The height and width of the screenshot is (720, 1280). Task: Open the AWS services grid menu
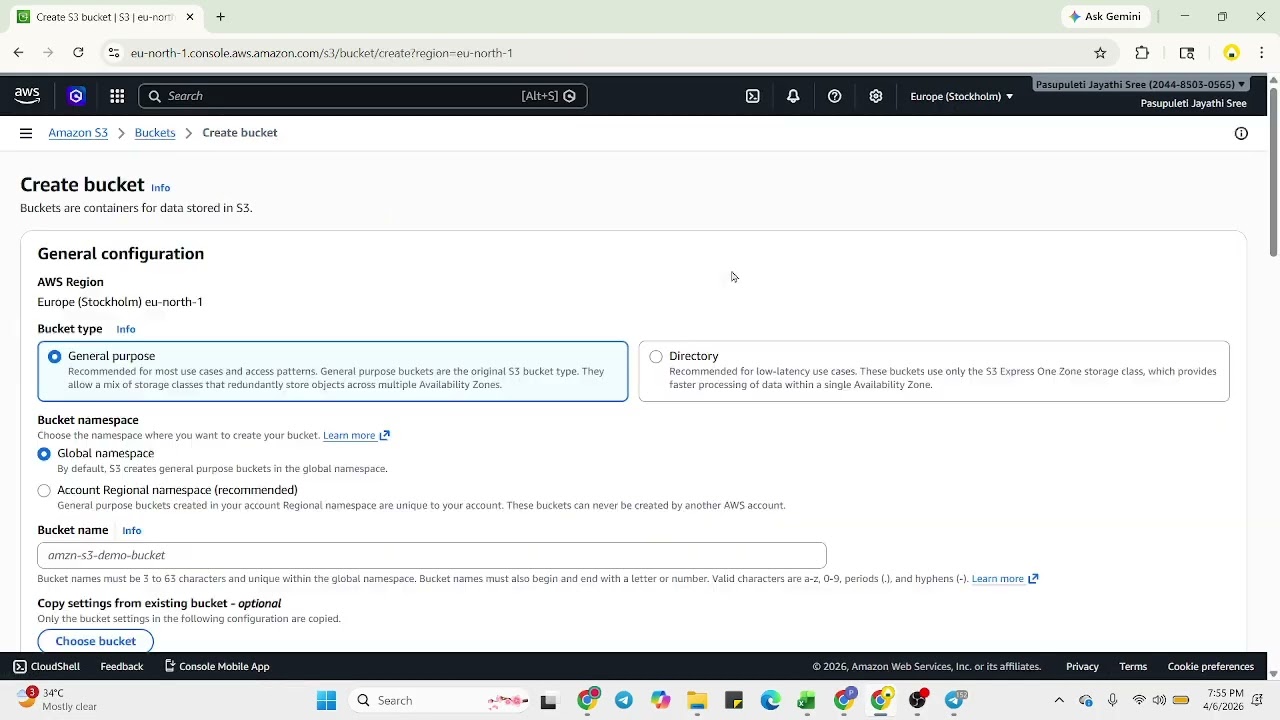coord(117,96)
